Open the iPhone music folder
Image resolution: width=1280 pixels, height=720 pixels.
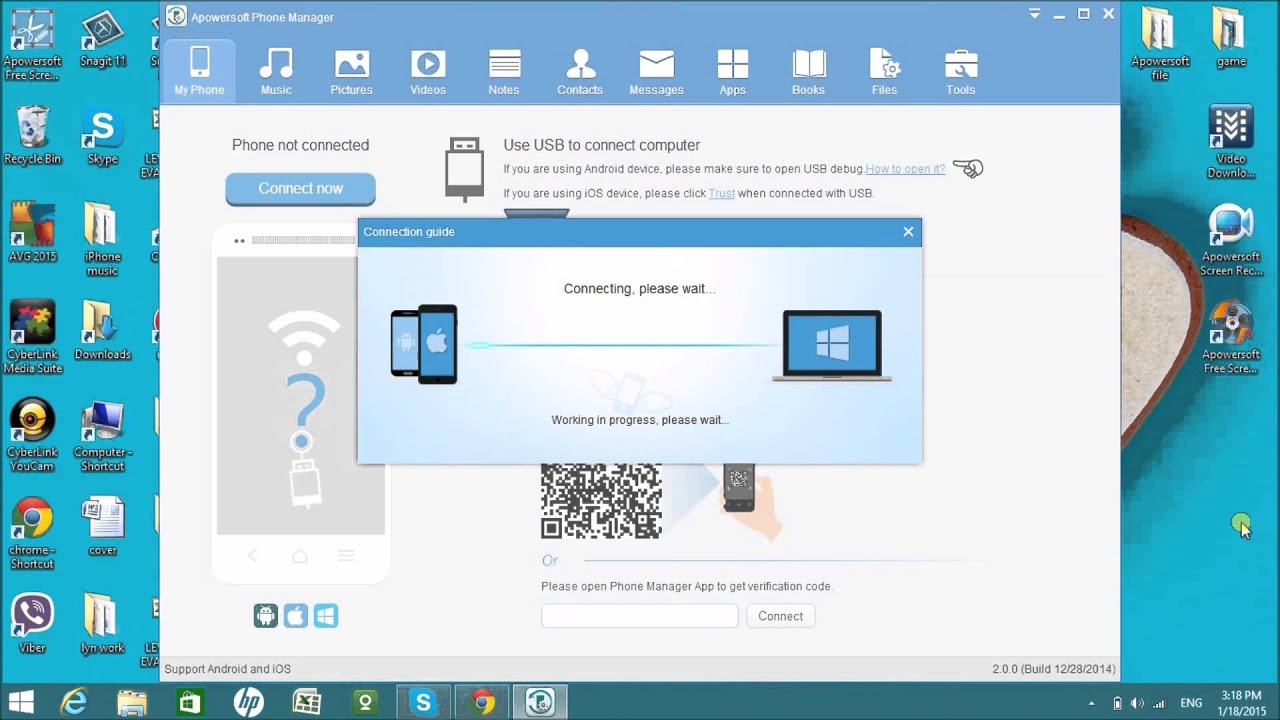click(x=102, y=240)
